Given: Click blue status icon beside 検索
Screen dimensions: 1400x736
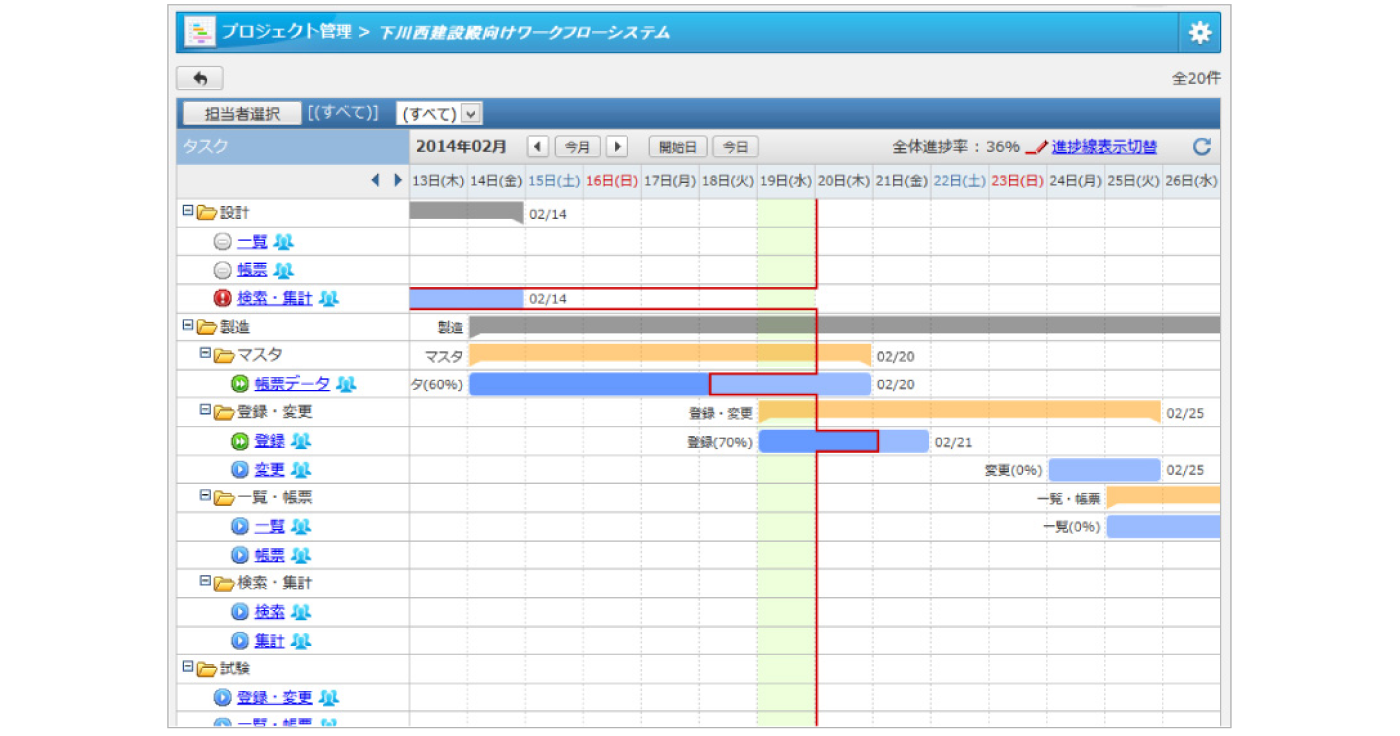Looking at the screenshot, I should coord(240,612).
